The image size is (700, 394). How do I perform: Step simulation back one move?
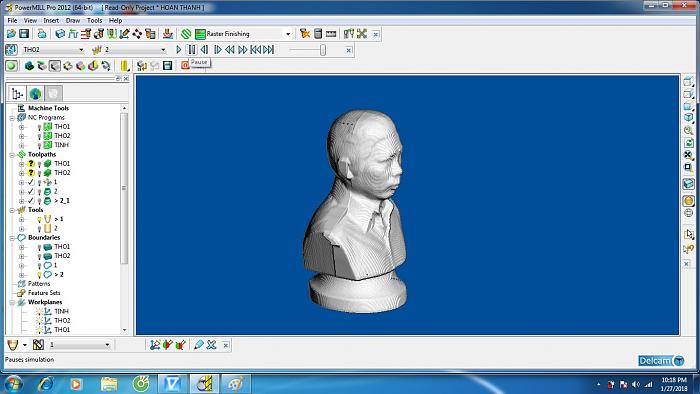click(204, 50)
